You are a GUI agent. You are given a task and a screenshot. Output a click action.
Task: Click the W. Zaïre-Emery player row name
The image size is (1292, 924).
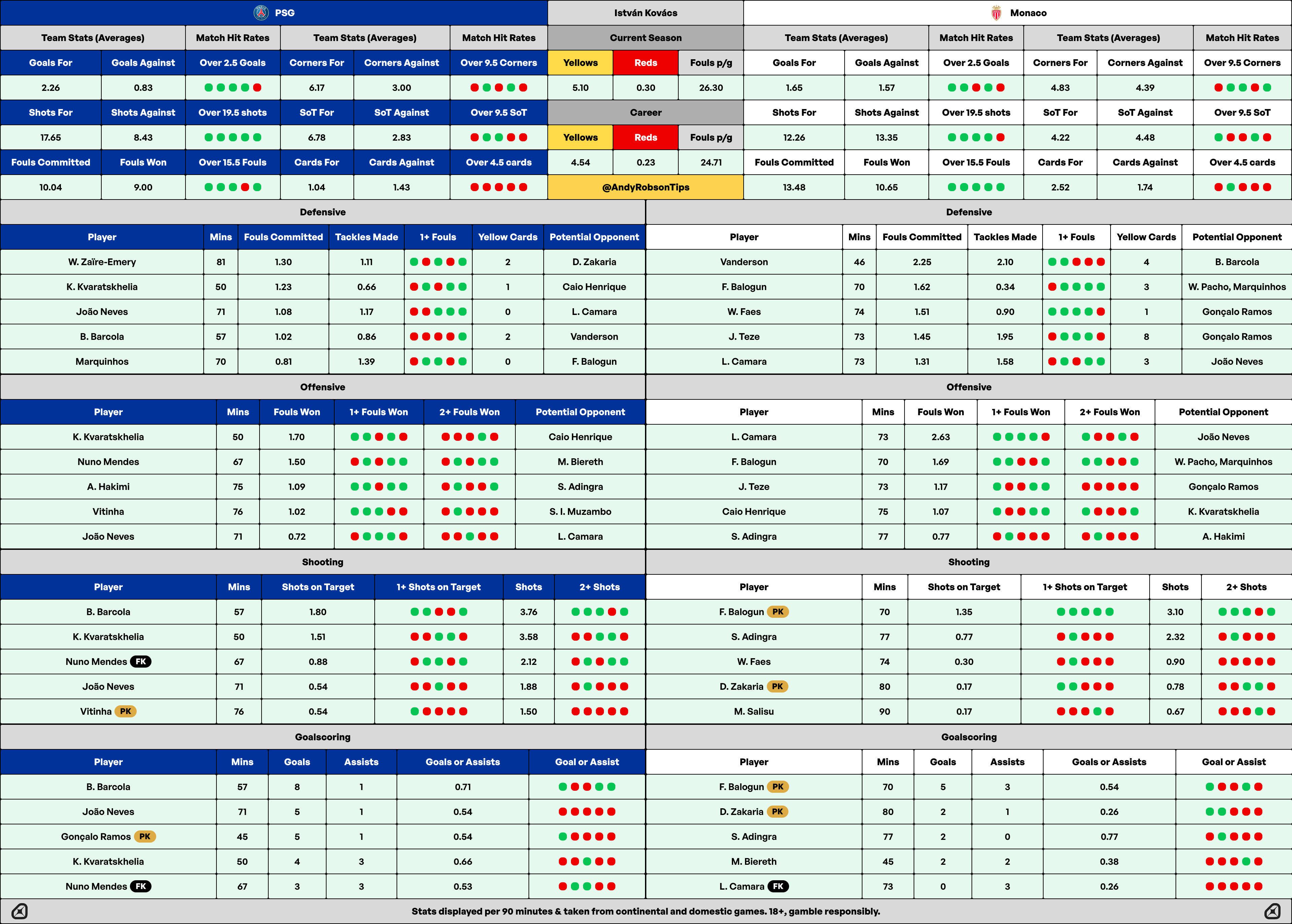(x=102, y=262)
